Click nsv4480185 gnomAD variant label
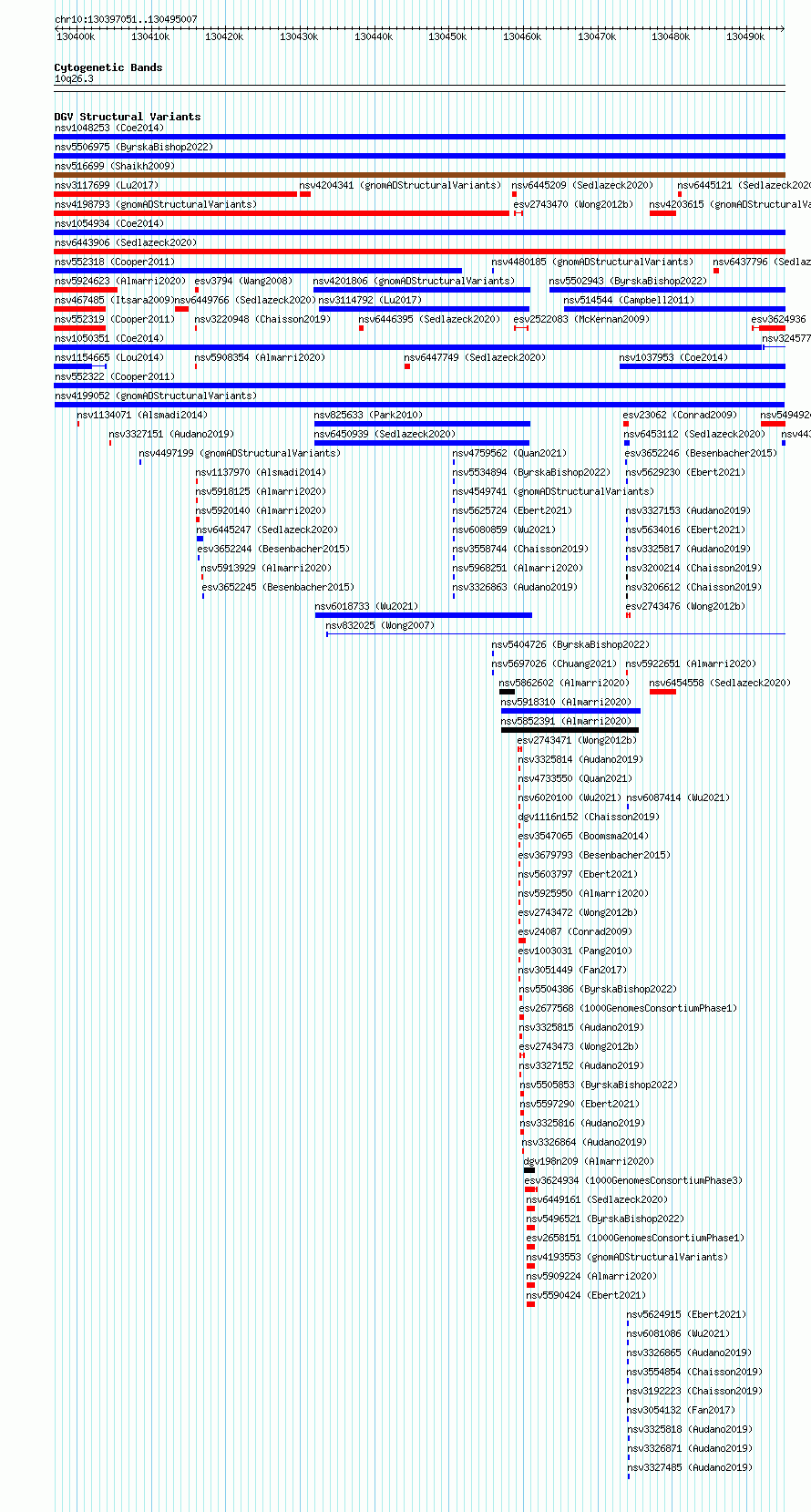Screen dimensions: 811x1512 pos(592,262)
